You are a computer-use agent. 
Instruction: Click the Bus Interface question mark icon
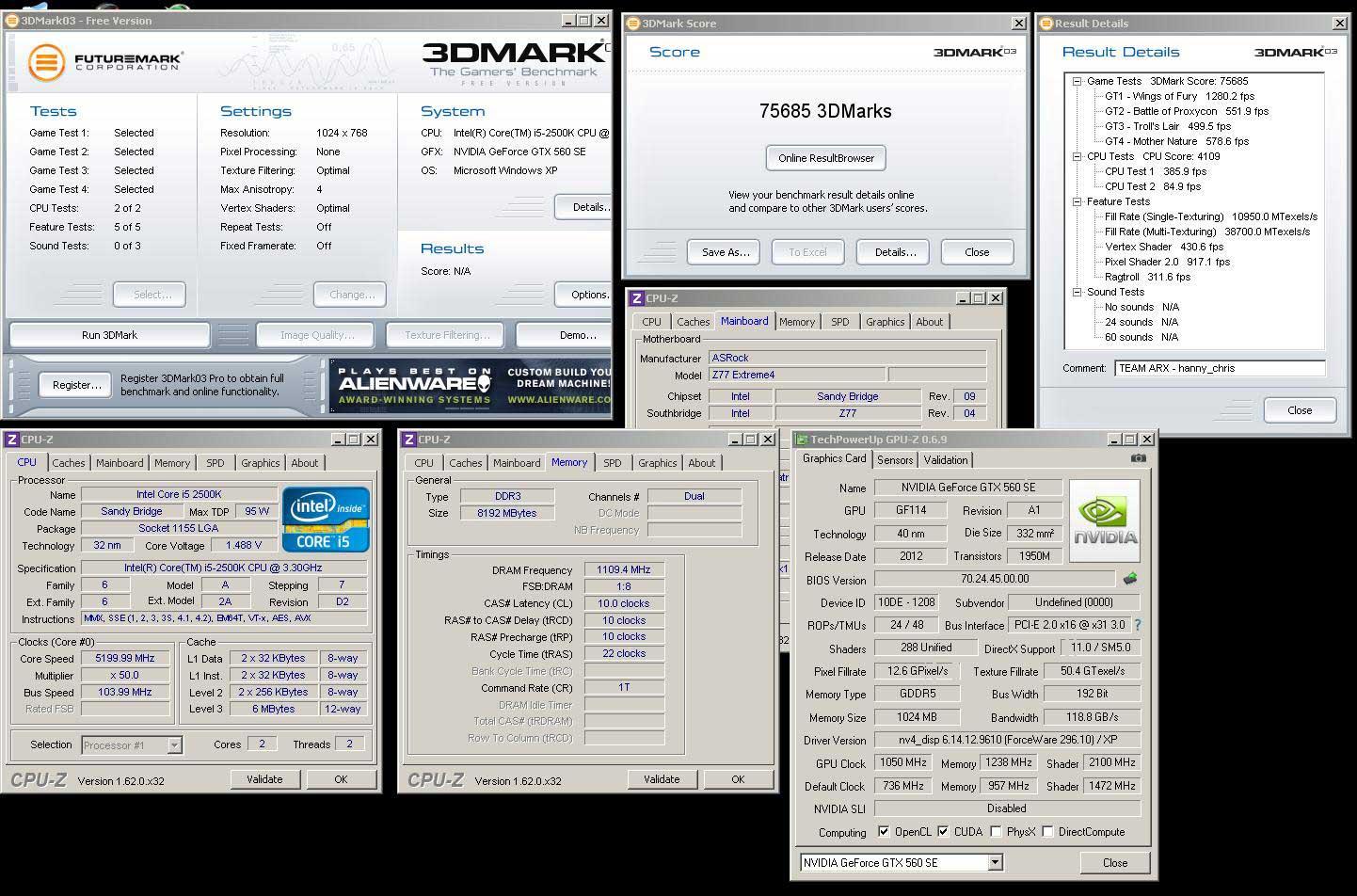click(1138, 625)
